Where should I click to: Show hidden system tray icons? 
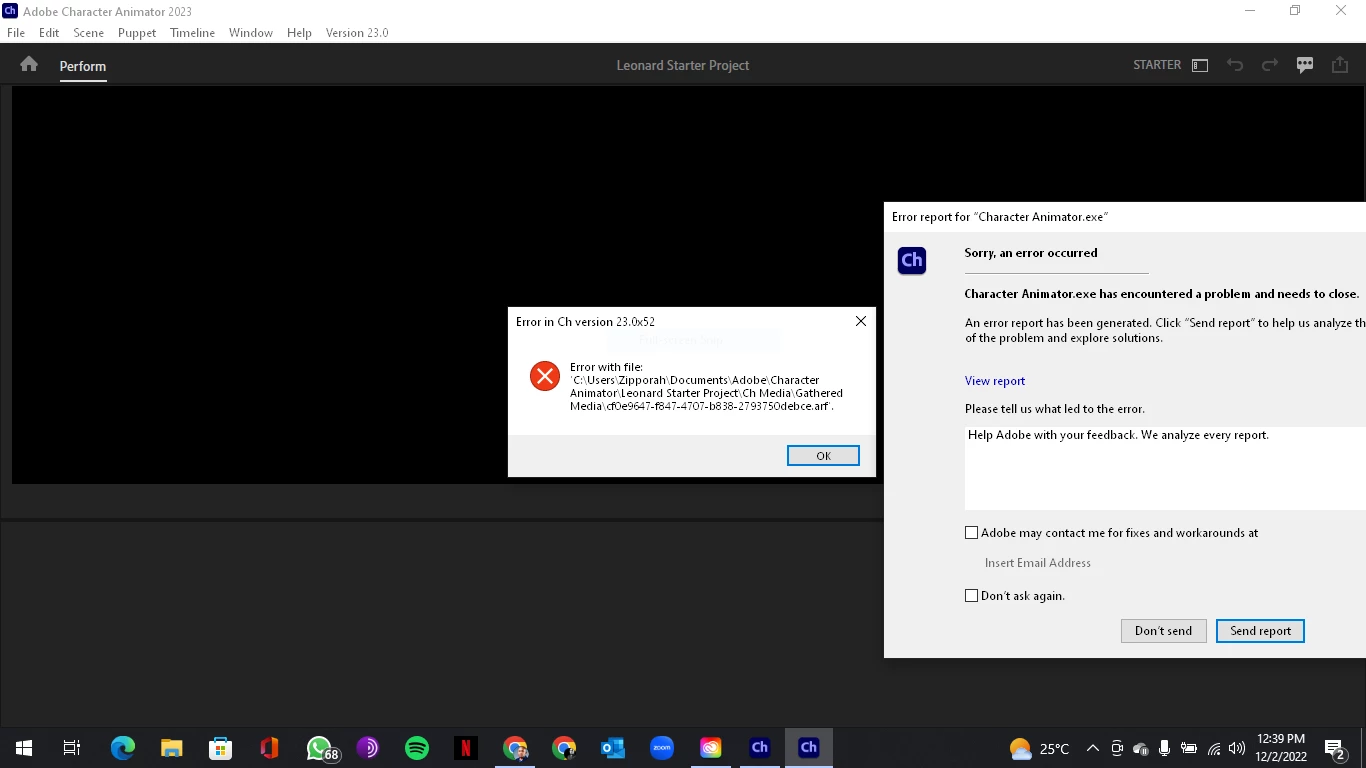click(1093, 748)
